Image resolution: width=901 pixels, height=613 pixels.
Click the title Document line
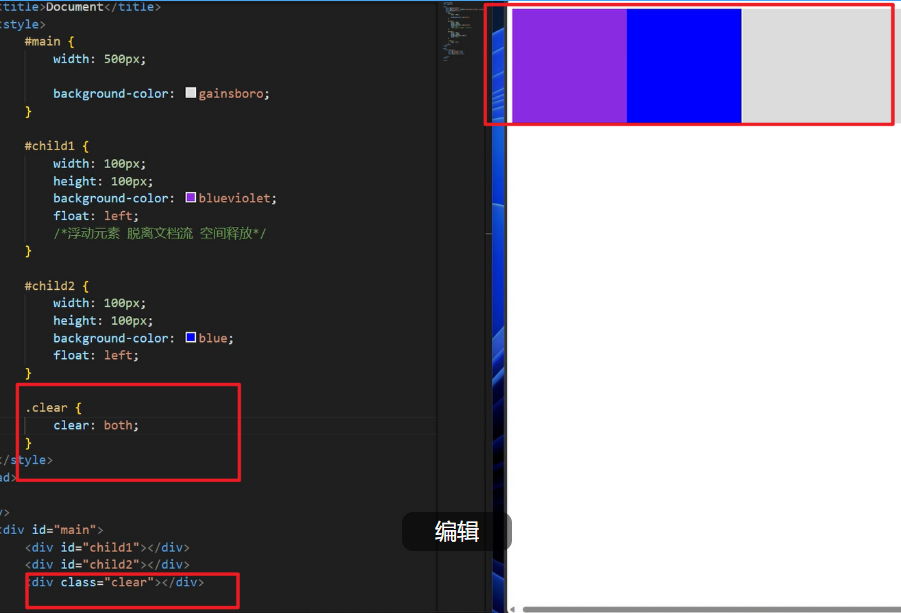[80, 7]
